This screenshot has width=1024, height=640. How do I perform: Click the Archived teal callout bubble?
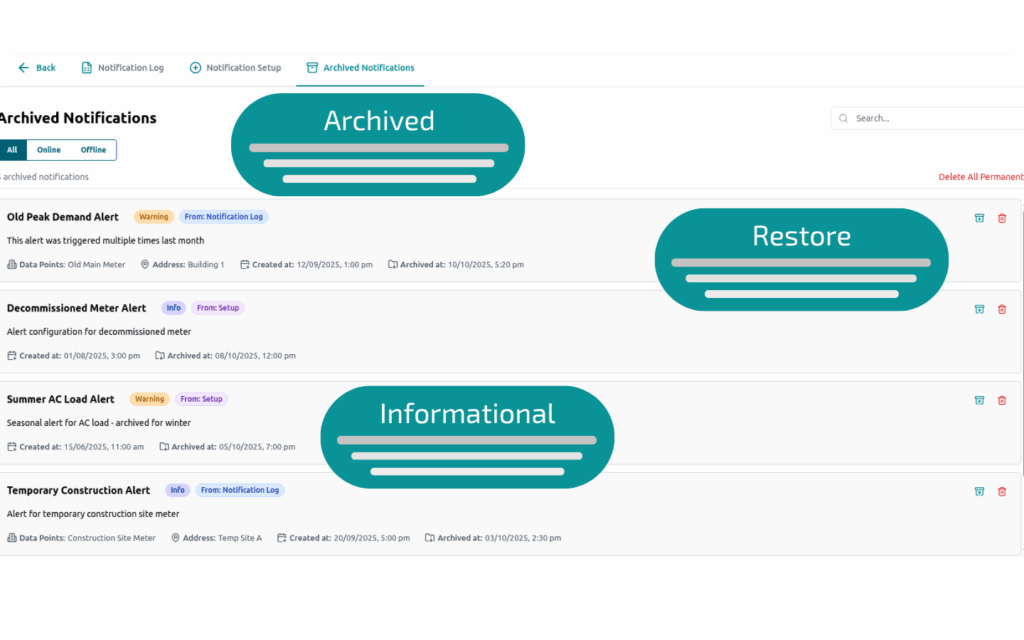tap(378, 144)
